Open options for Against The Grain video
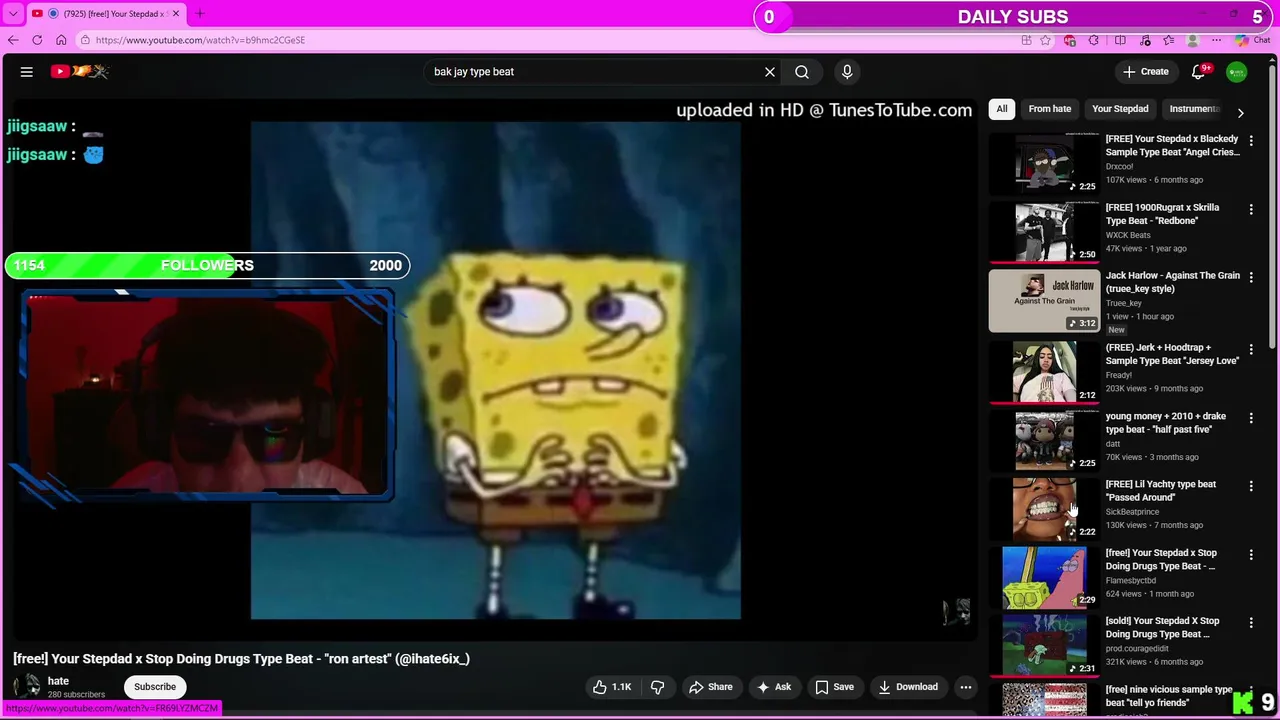The image size is (1280, 720). coord(1251,277)
